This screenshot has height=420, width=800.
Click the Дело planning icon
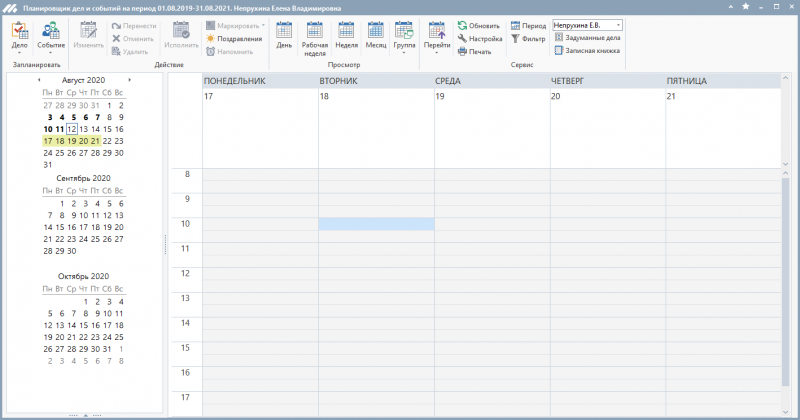click(x=19, y=31)
